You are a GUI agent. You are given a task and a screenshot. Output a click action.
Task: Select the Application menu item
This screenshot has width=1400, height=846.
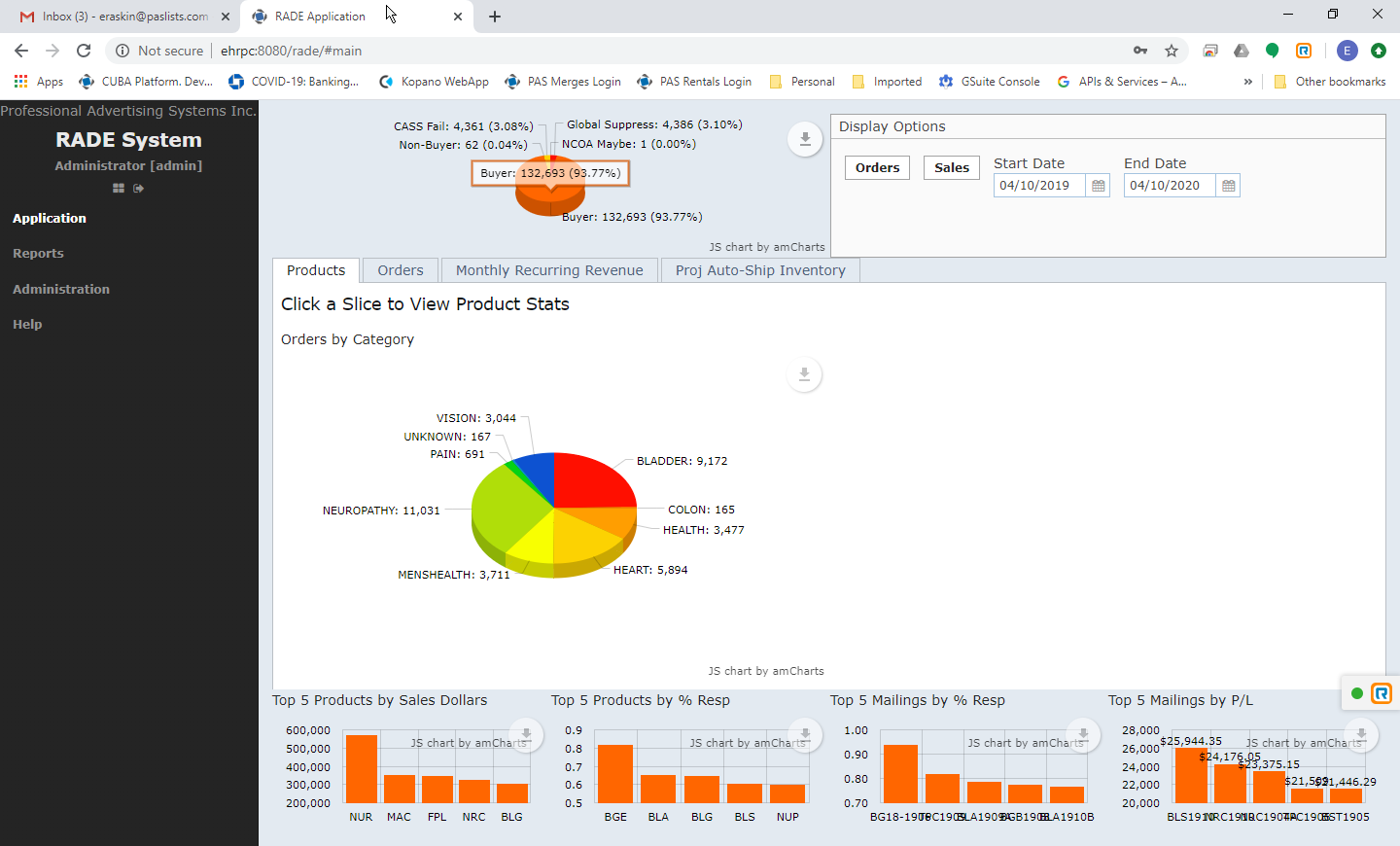click(x=50, y=219)
